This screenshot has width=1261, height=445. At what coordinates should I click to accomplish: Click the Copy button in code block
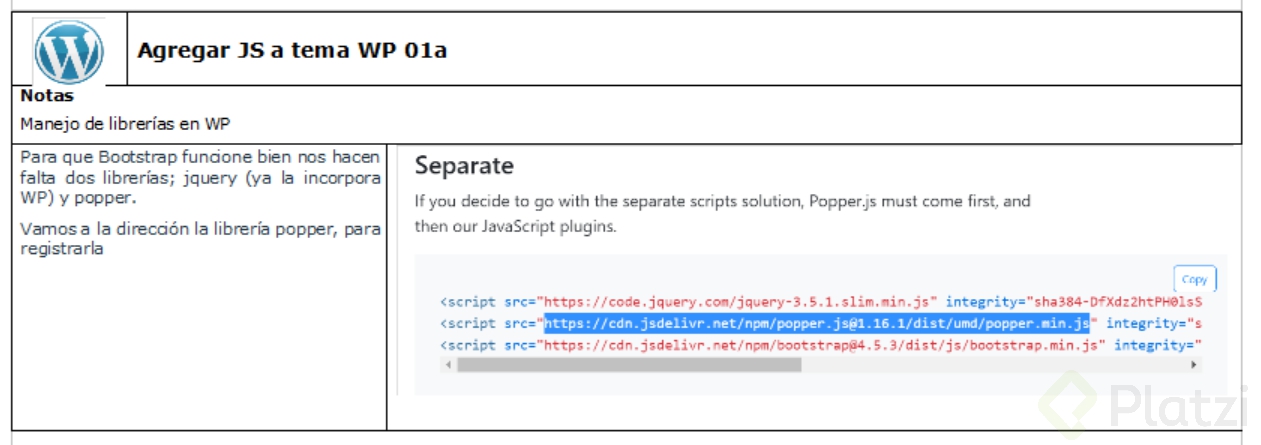pyautogui.click(x=1194, y=279)
